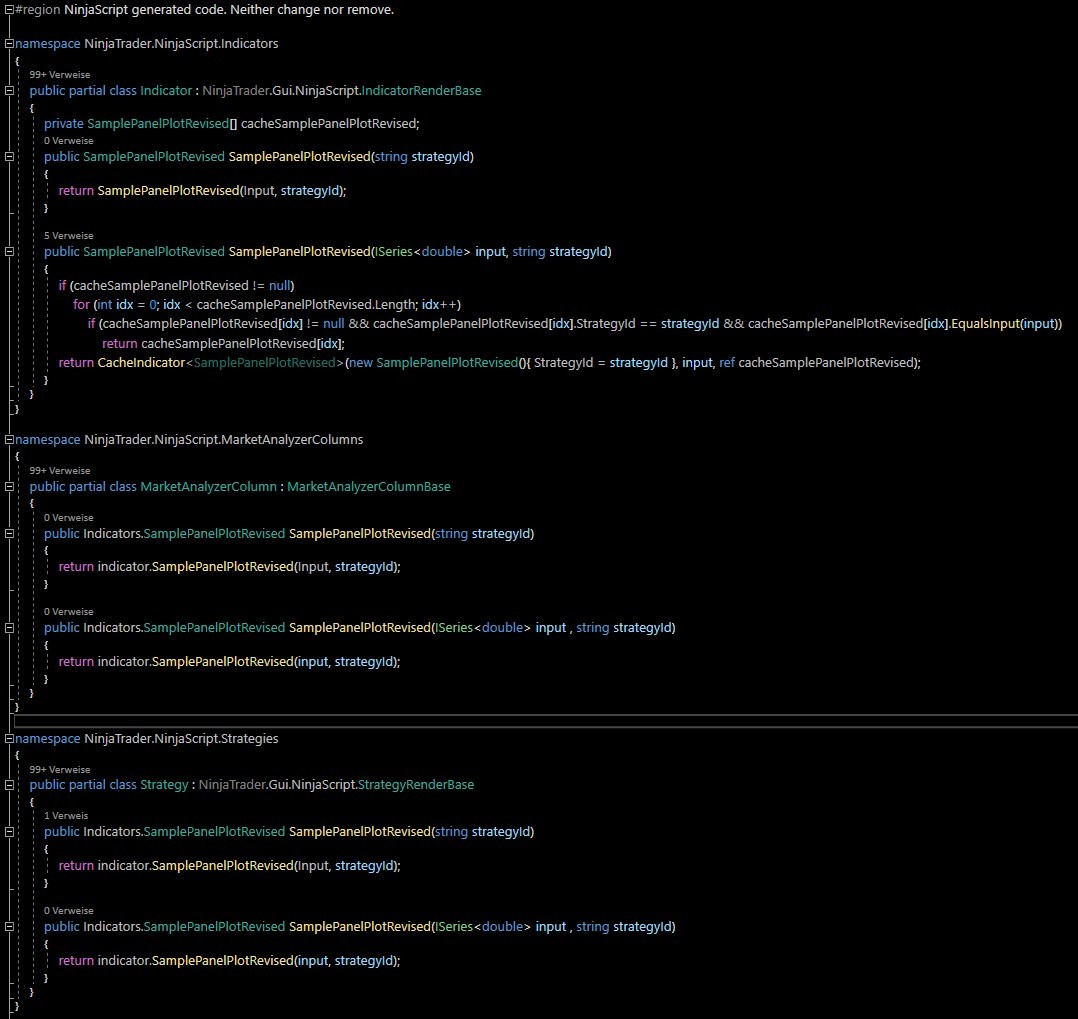
Task: Click the '{ StrategyId = strategyId }' object initializer
Action: 602,362
